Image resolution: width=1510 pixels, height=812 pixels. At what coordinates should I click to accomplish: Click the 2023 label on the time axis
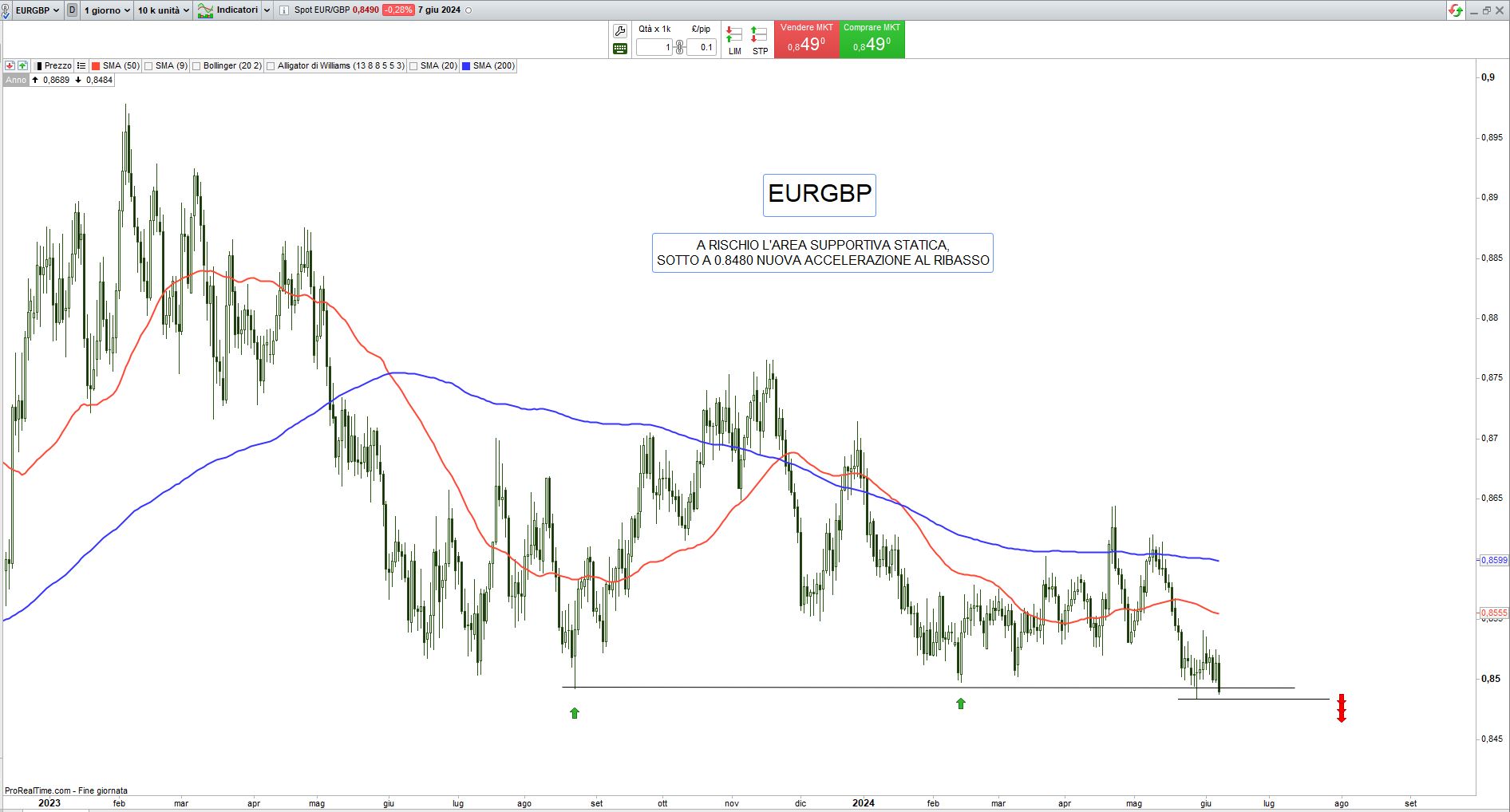(x=49, y=803)
